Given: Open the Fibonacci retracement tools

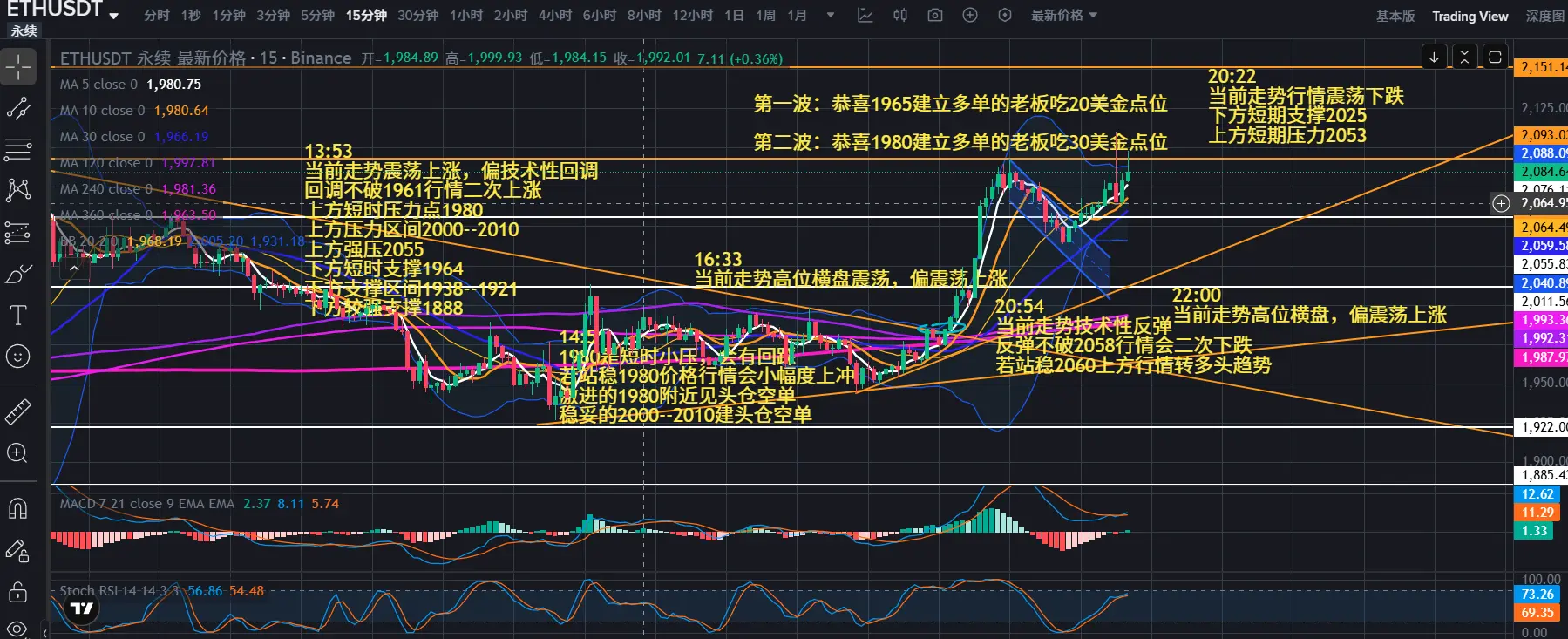Looking at the screenshot, I should (18, 149).
